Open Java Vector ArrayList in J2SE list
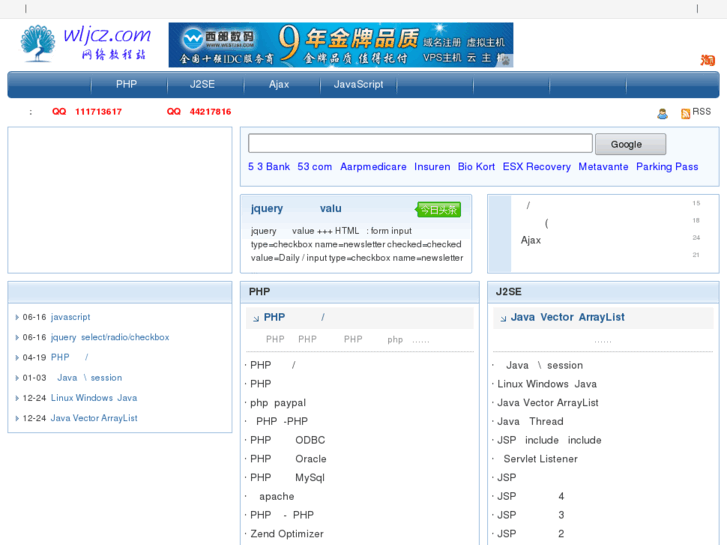 click(548, 403)
